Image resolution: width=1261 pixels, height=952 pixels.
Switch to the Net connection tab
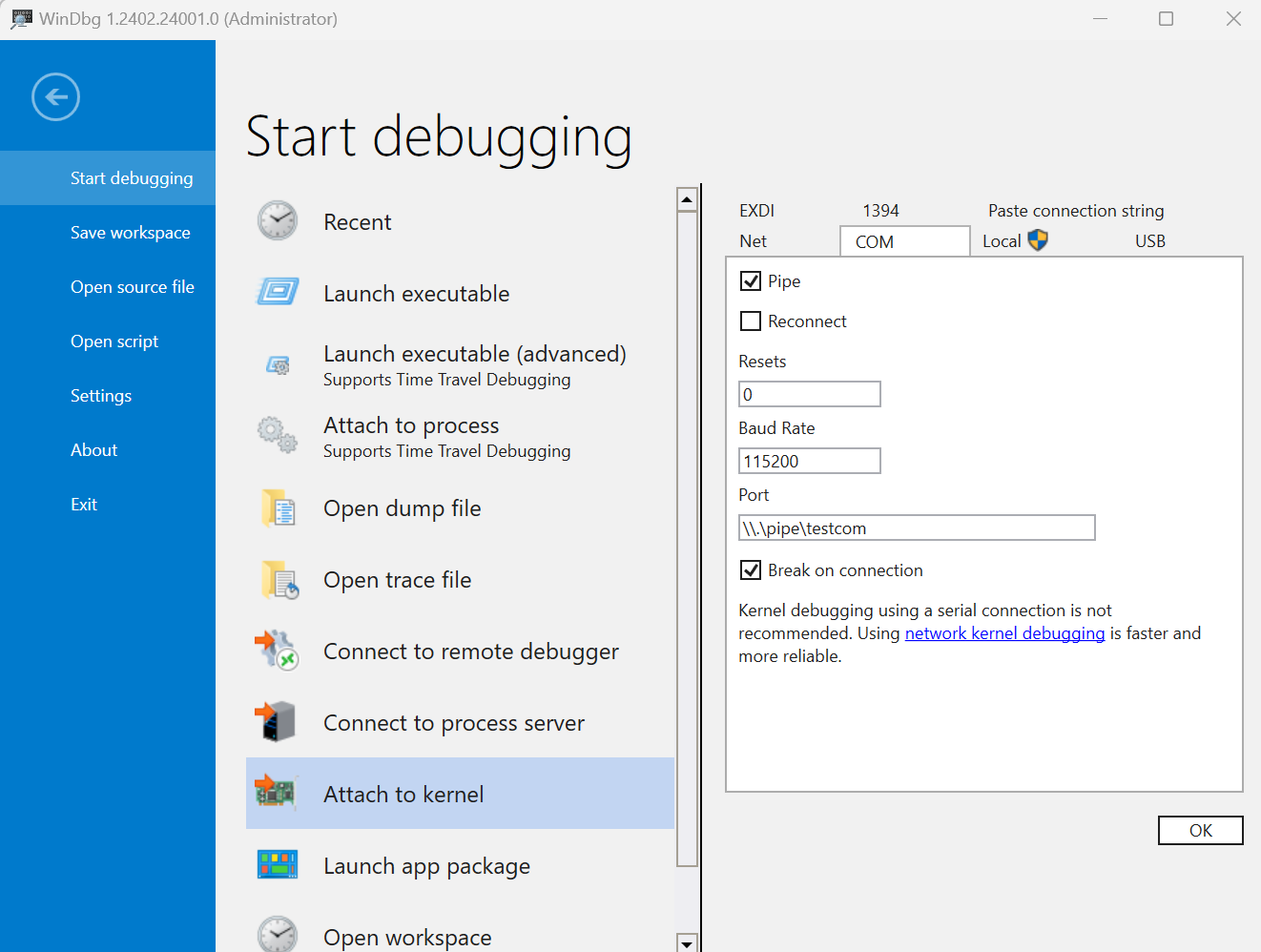click(x=754, y=240)
